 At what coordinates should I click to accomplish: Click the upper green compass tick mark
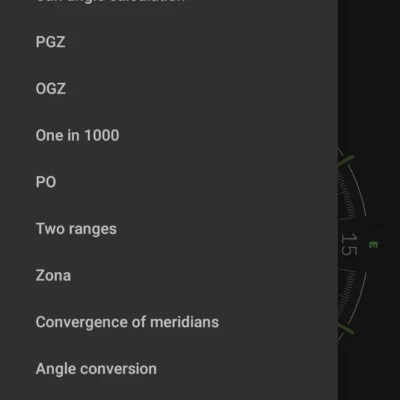click(346, 161)
